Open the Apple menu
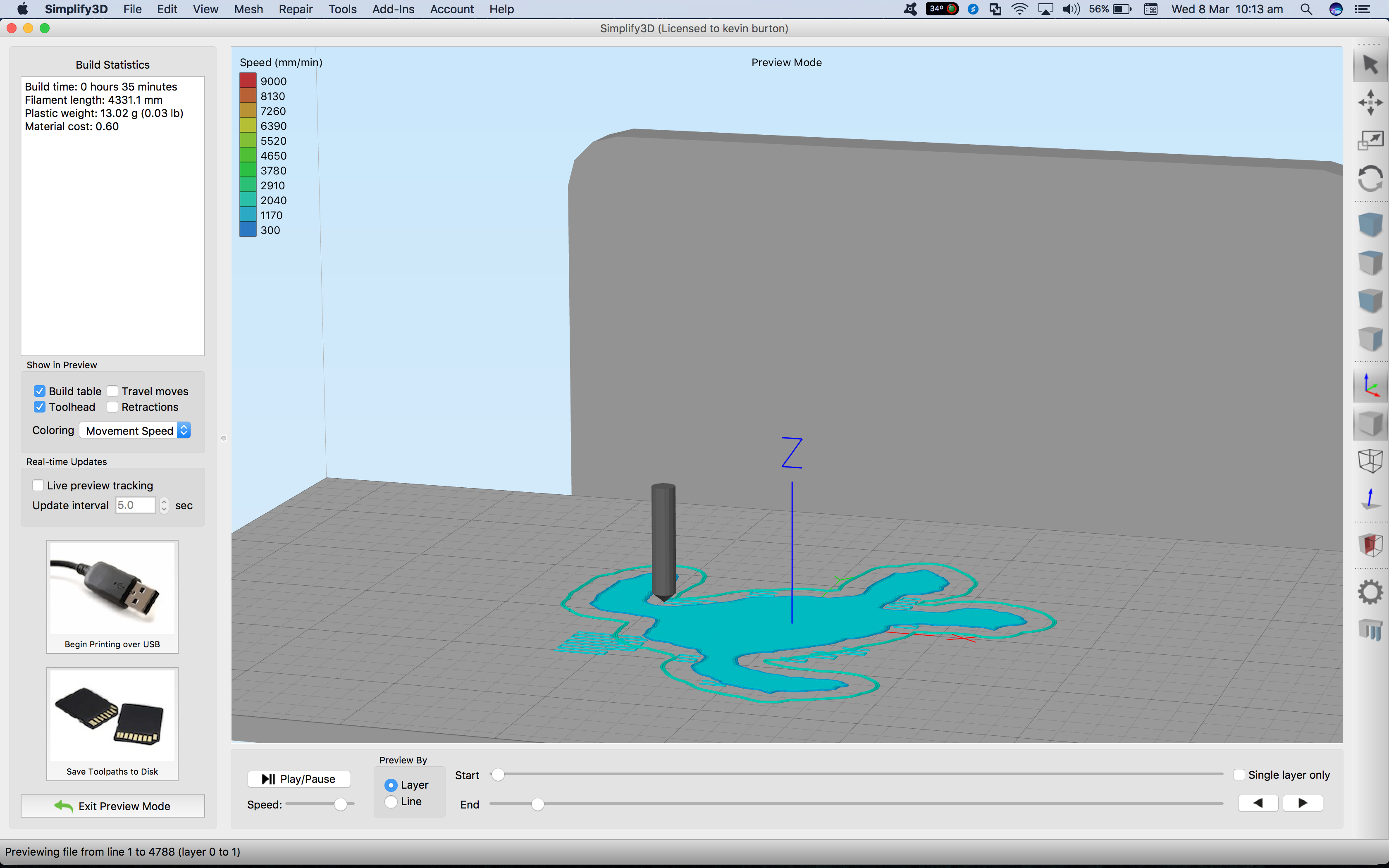The image size is (1389, 868). click(x=22, y=9)
